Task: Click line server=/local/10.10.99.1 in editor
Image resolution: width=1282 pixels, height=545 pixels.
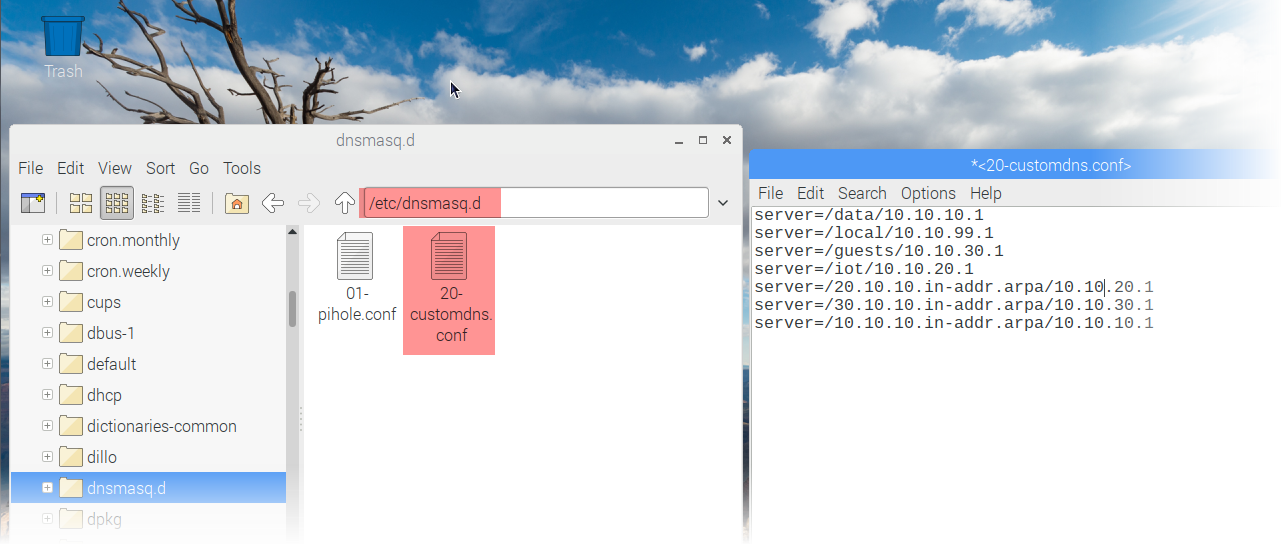Action: 874,233
